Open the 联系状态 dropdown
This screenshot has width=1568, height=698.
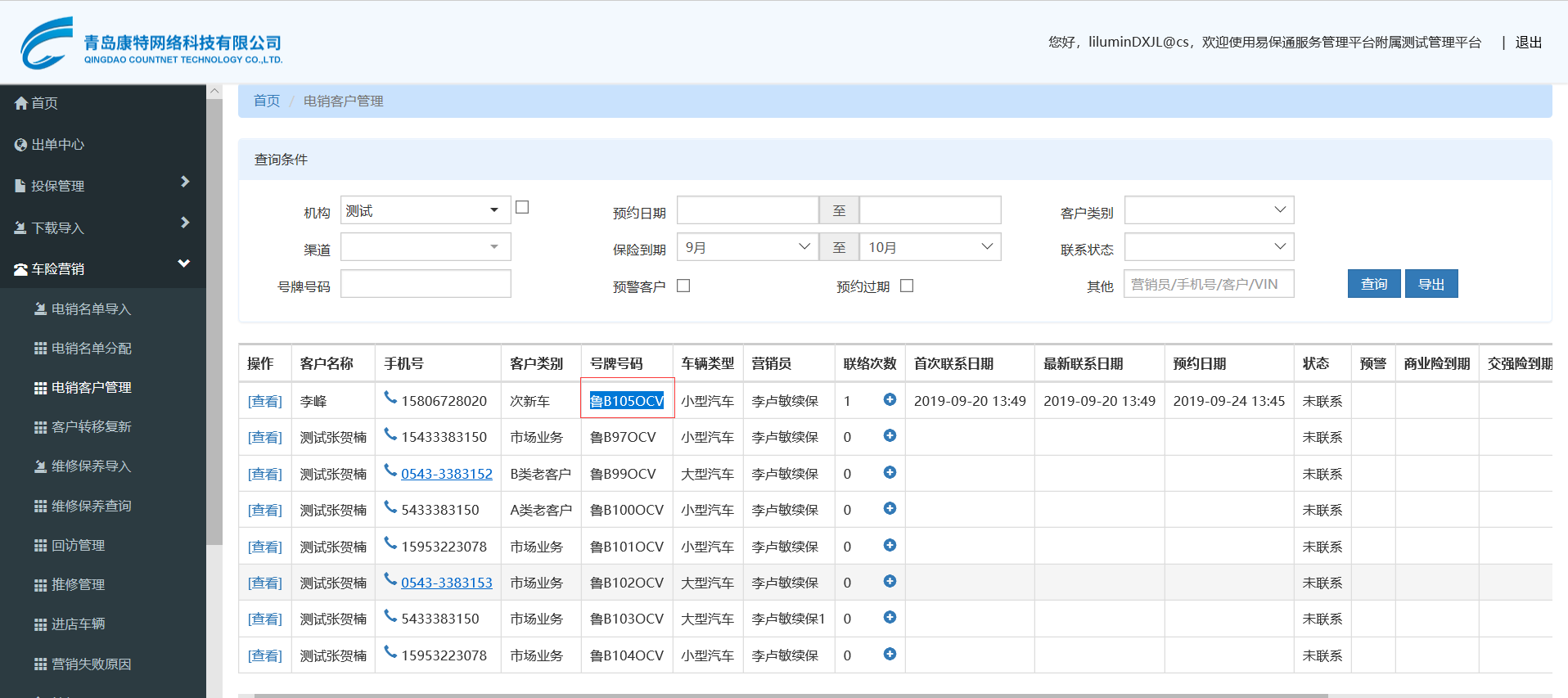click(1209, 247)
